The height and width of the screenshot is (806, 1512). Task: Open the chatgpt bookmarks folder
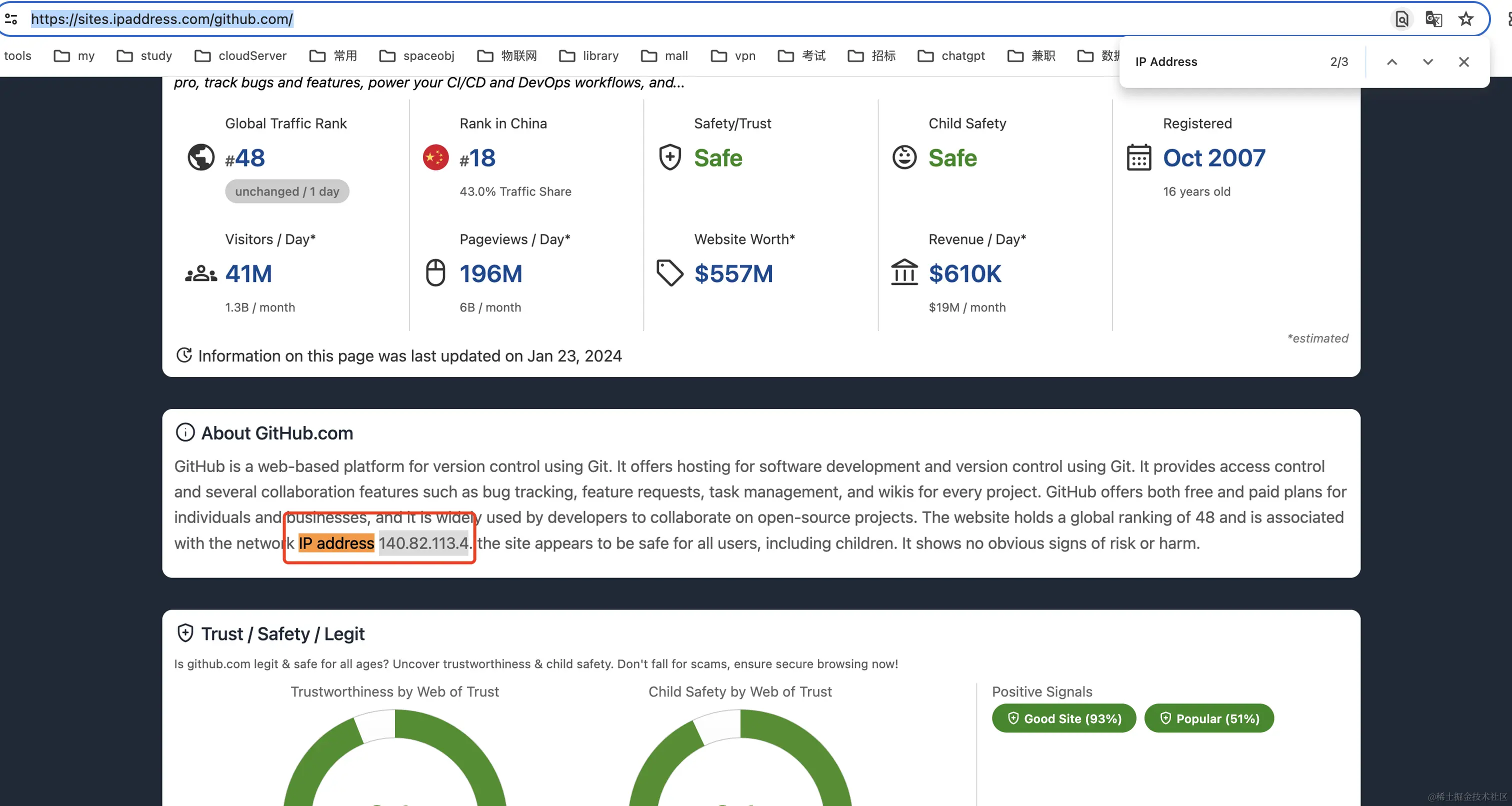(x=951, y=56)
